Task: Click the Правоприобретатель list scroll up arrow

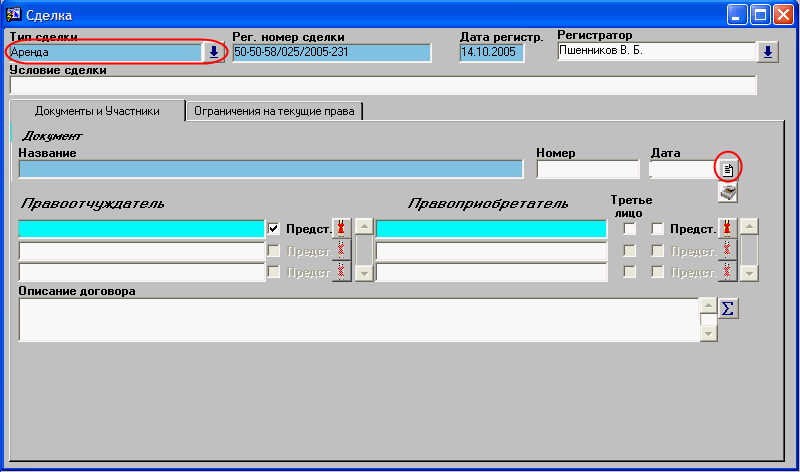Action: click(x=749, y=226)
